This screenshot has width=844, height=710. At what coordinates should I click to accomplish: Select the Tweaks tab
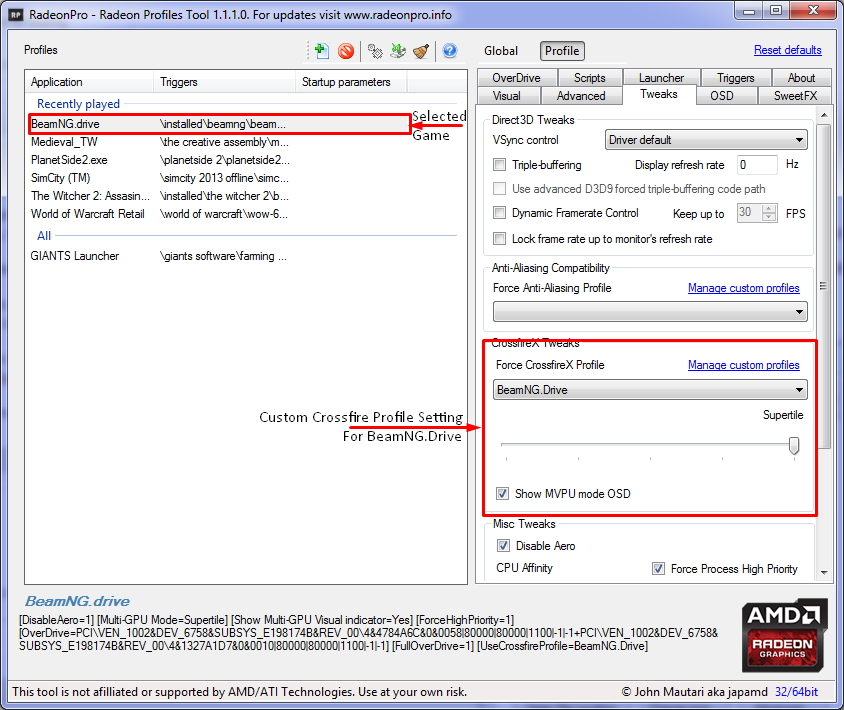659,94
